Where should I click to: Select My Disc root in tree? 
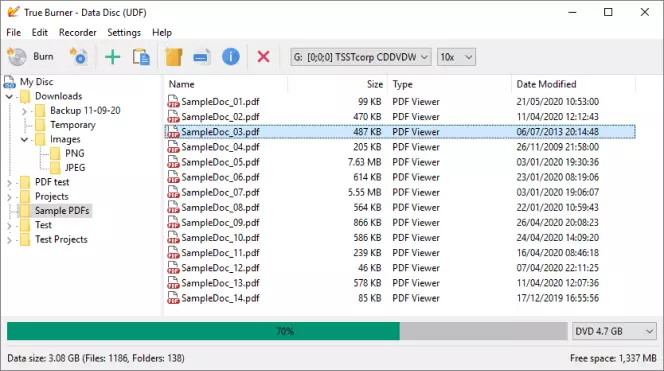[x=36, y=82]
